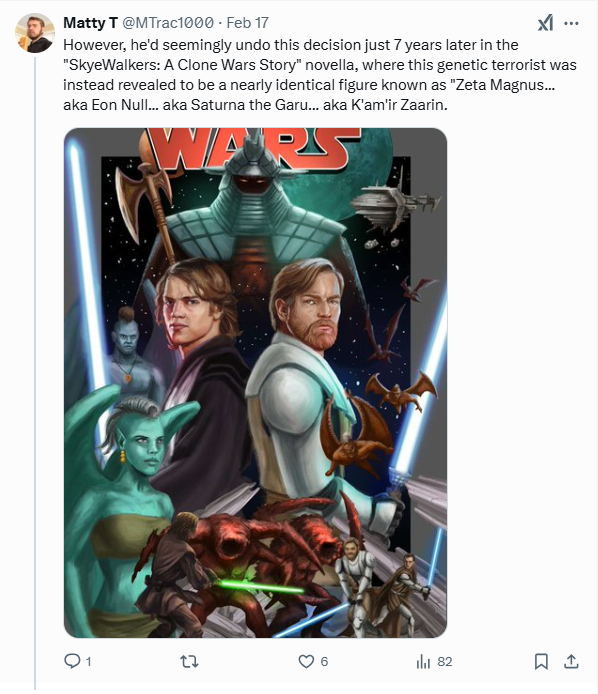Open the @MTrac1000 handle link
The width and height of the screenshot is (598, 694).
coord(168,23)
